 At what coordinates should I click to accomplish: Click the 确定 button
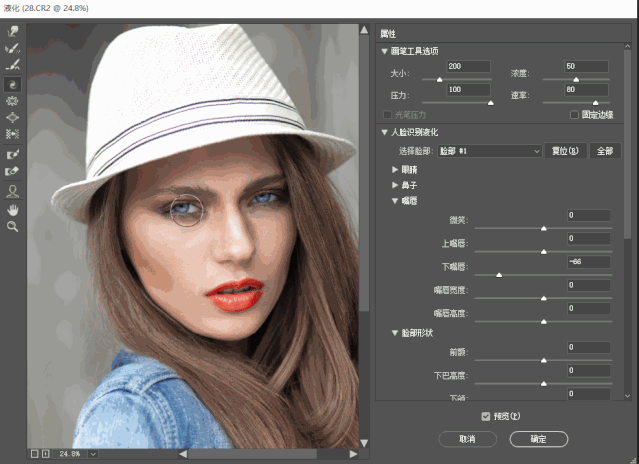coord(539,439)
